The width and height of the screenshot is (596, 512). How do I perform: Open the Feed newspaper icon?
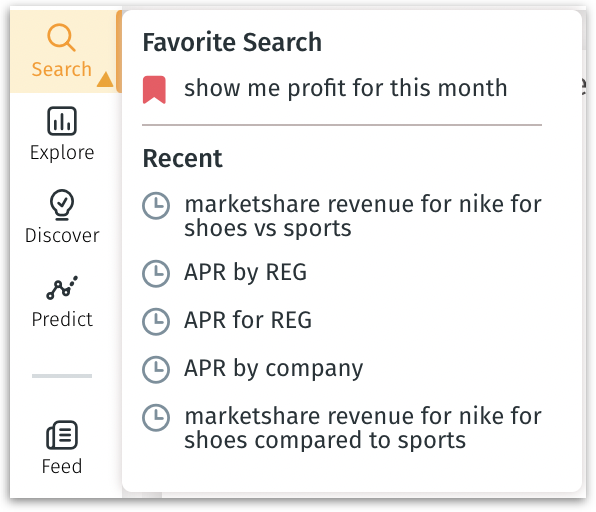62,435
